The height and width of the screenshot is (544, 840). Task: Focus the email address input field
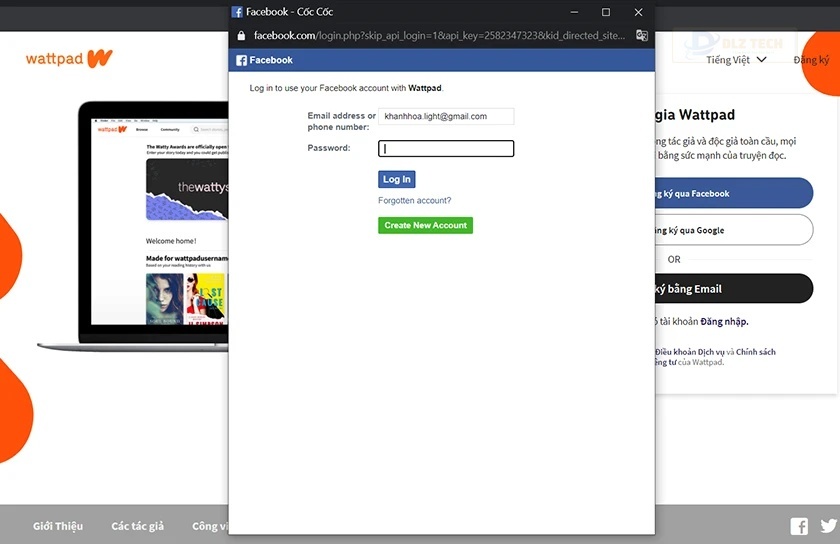point(446,116)
